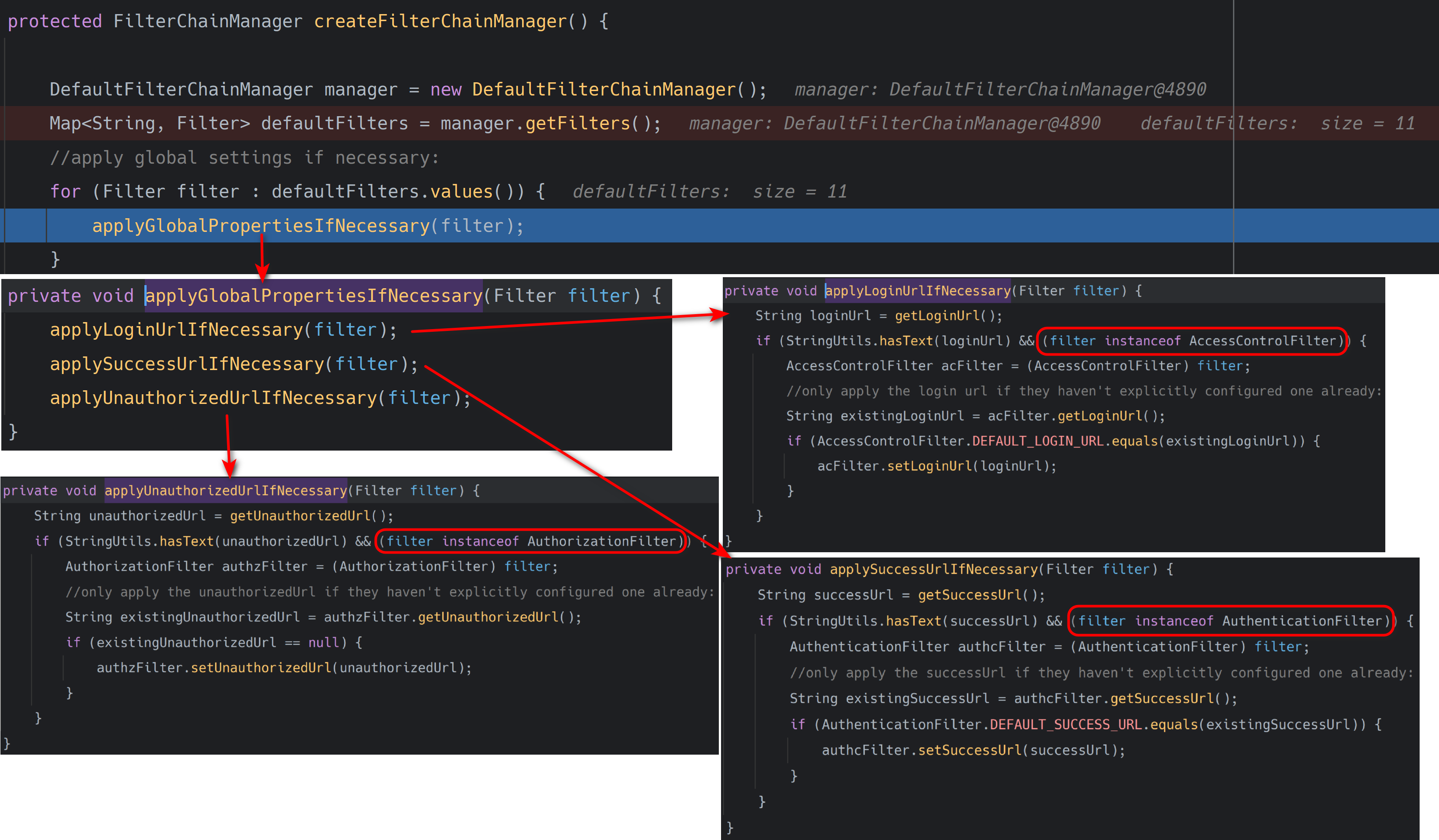Click the setLoginUrl(loginUrl) call

968,466
